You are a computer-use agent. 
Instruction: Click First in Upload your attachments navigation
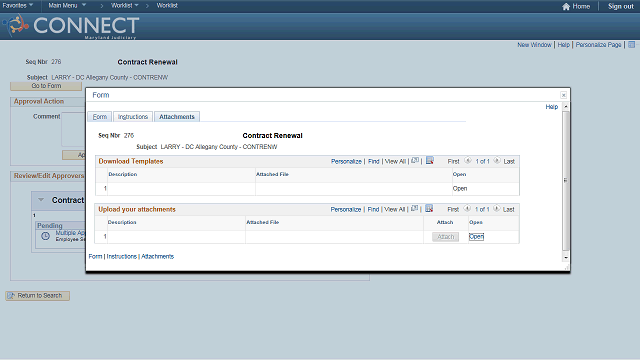click(453, 209)
